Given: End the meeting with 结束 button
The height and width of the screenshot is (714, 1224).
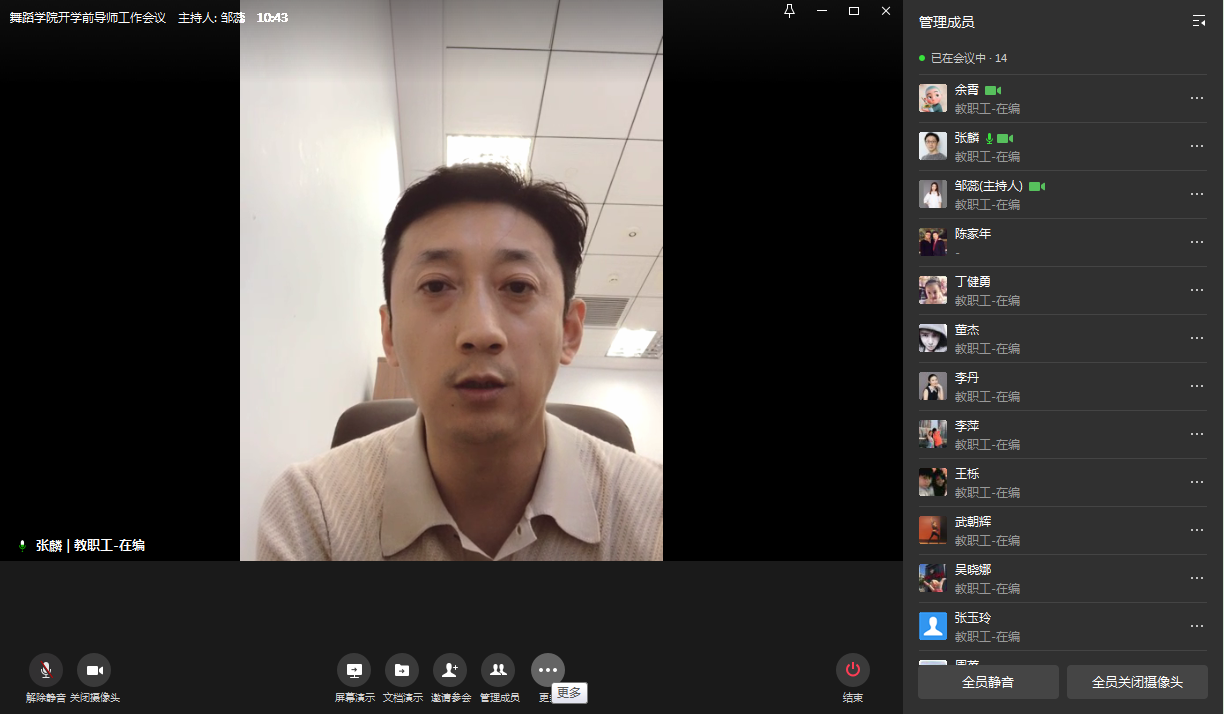Looking at the screenshot, I should pyautogui.click(x=853, y=670).
